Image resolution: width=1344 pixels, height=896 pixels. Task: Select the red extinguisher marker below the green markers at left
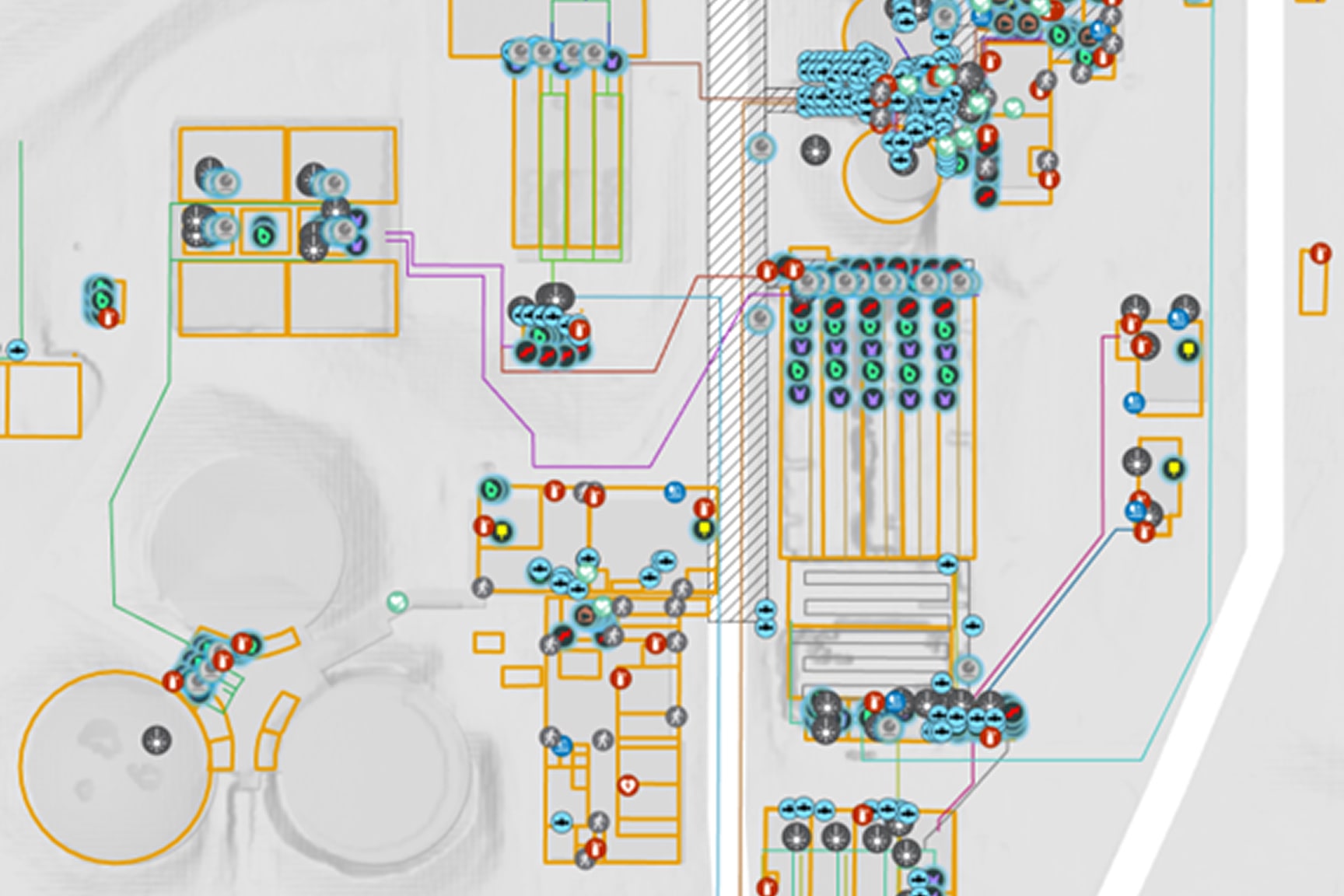coord(109,317)
